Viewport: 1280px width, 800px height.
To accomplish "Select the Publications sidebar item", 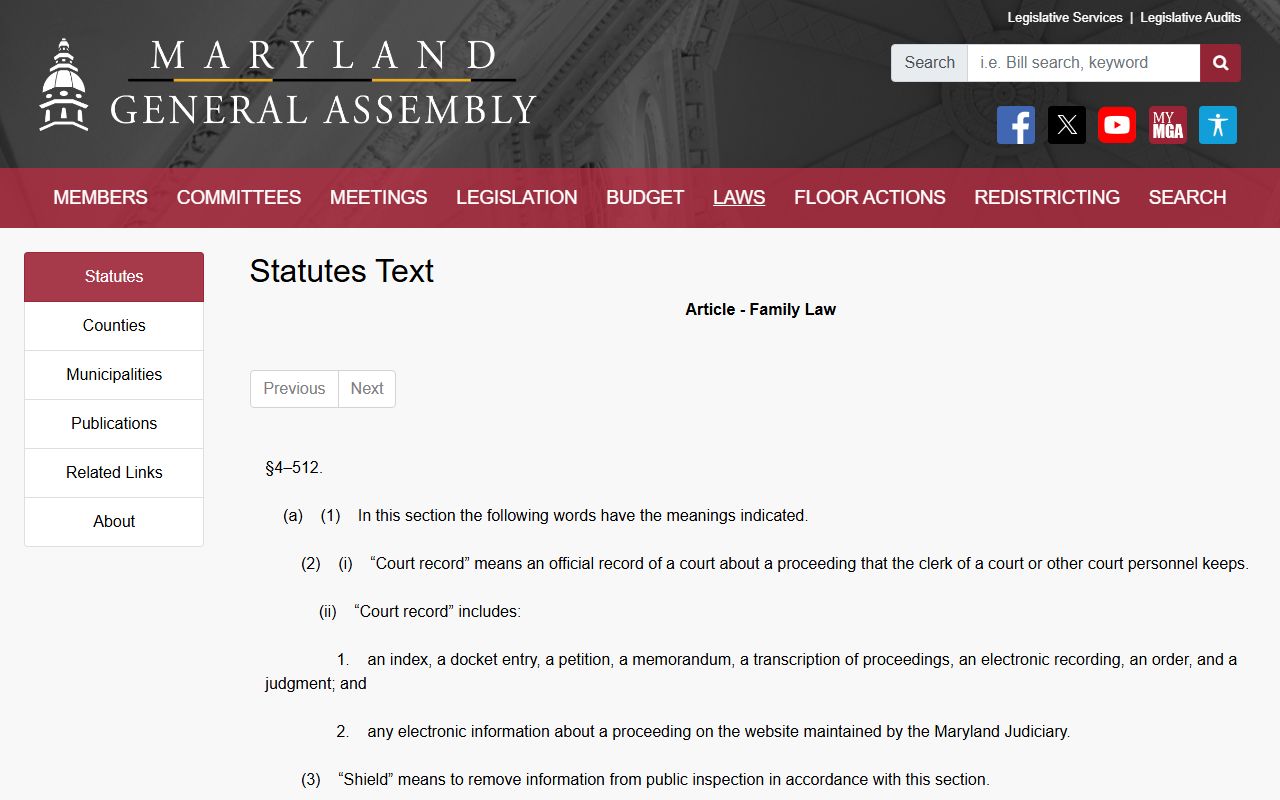I will click(x=114, y=424).
